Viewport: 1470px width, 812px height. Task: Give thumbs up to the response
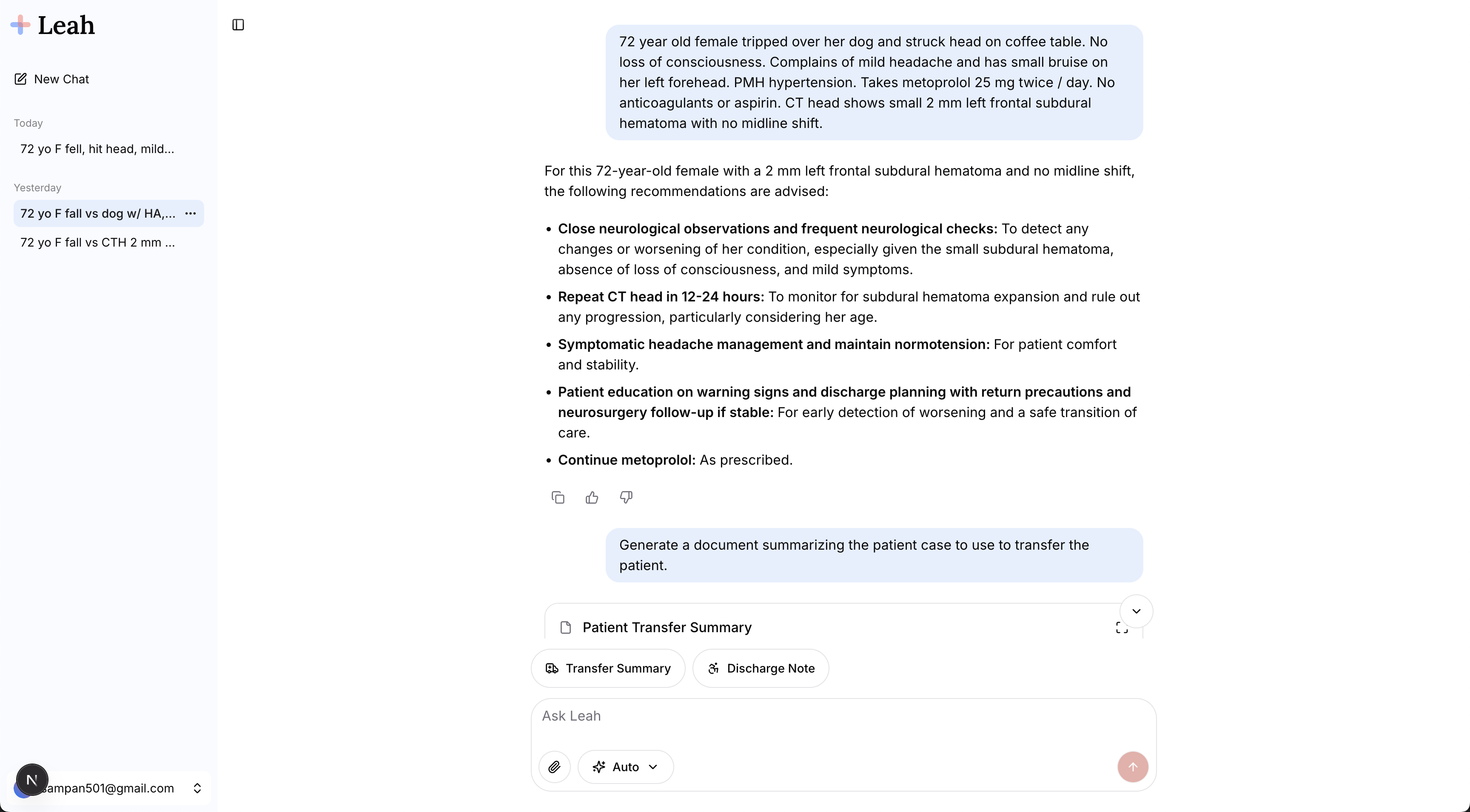pos(592,498)
